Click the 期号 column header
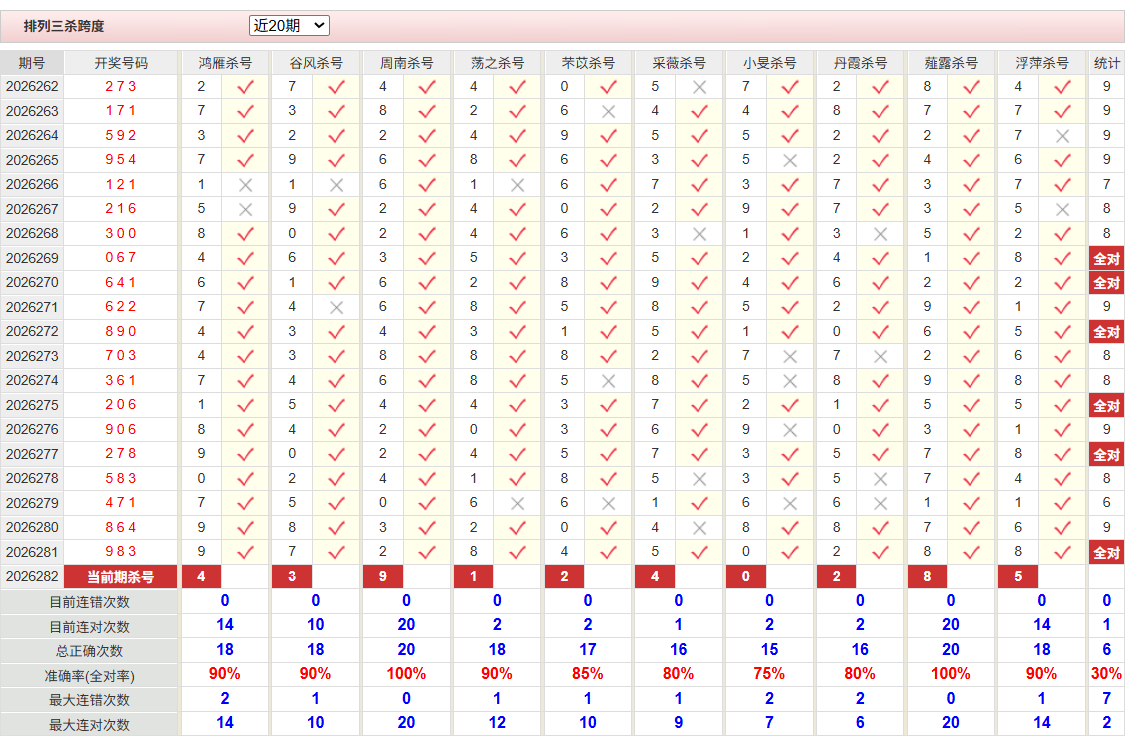Image resolution: width=1137 pixels, height=751 pixels. [x=32, y=63]
